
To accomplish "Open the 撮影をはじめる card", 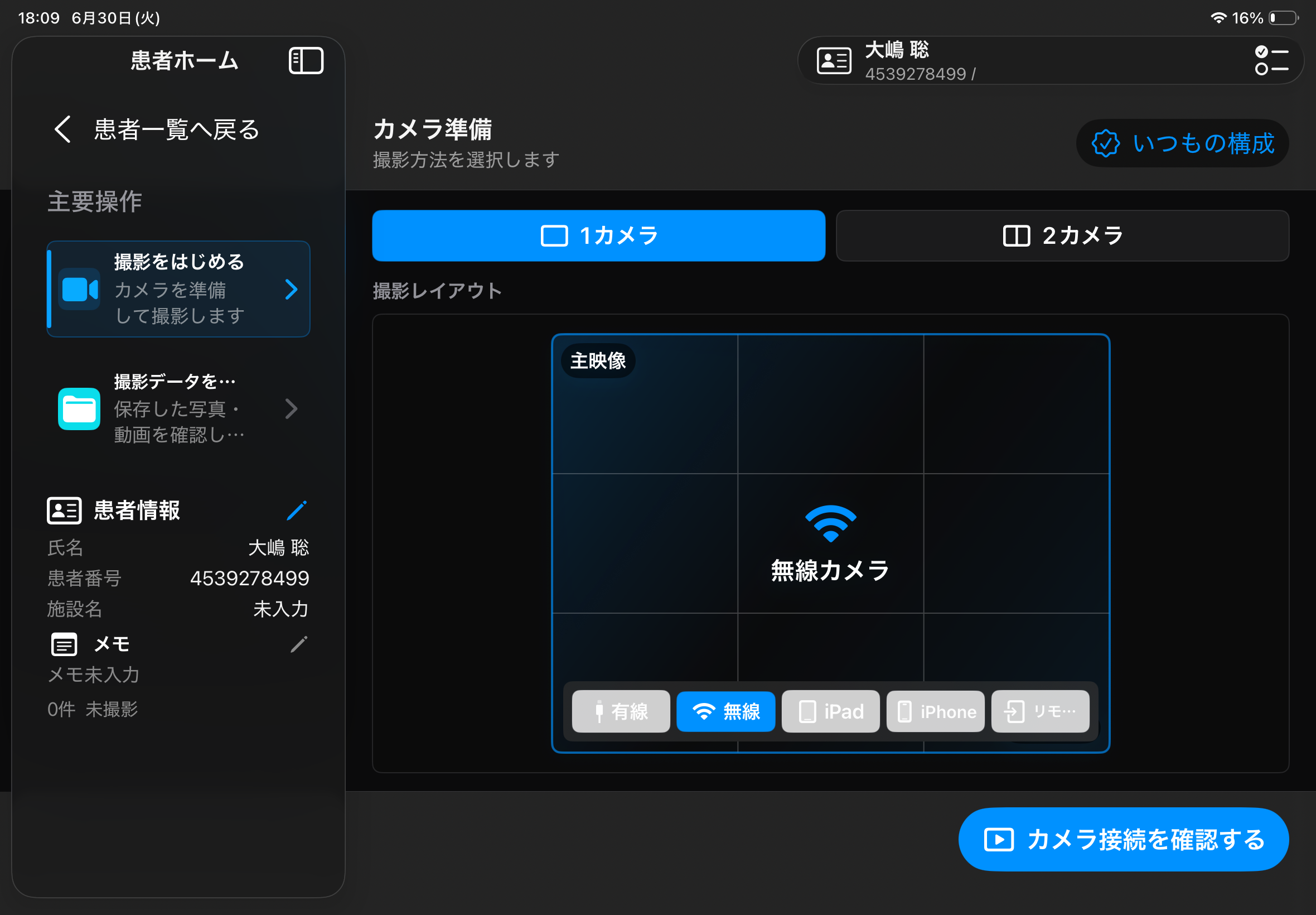I will (x=179, y=289).
